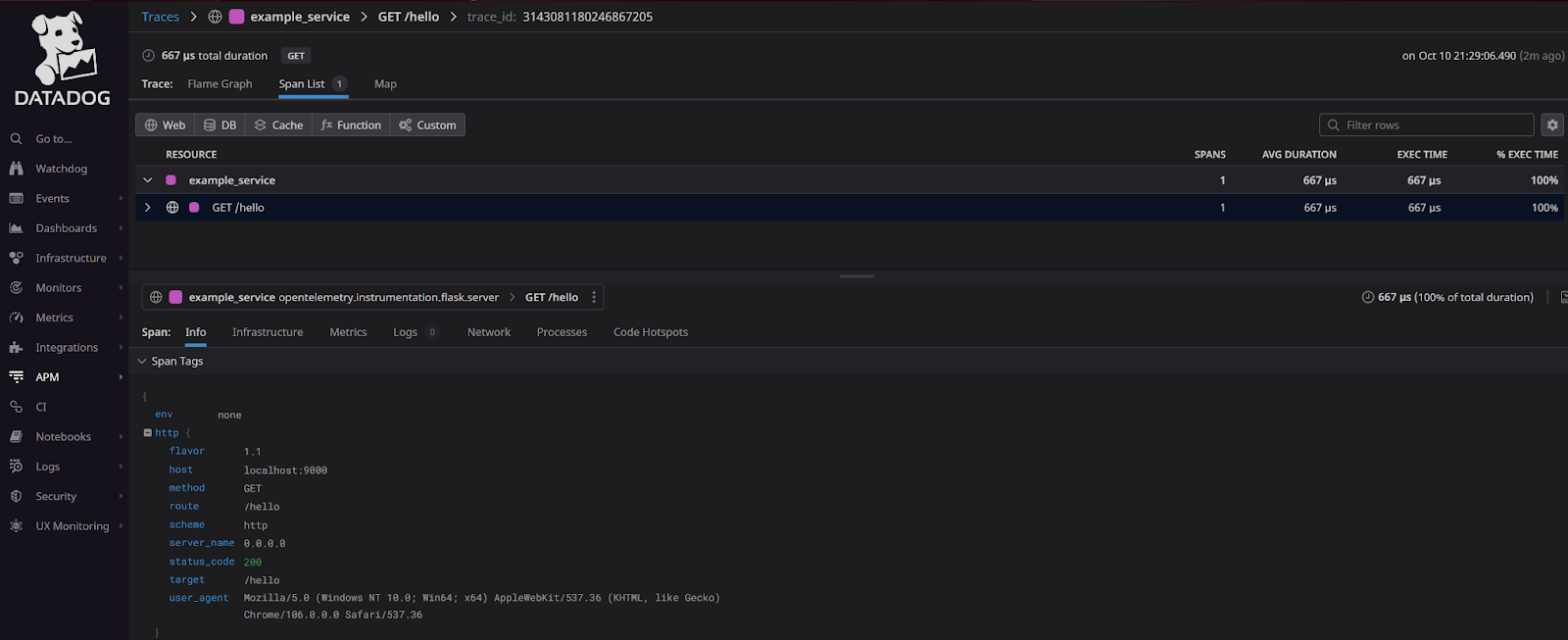Viewport: 1568px width, 640px height.
Task: Toggle the Cache span type filter
Action: coord(278,125)
